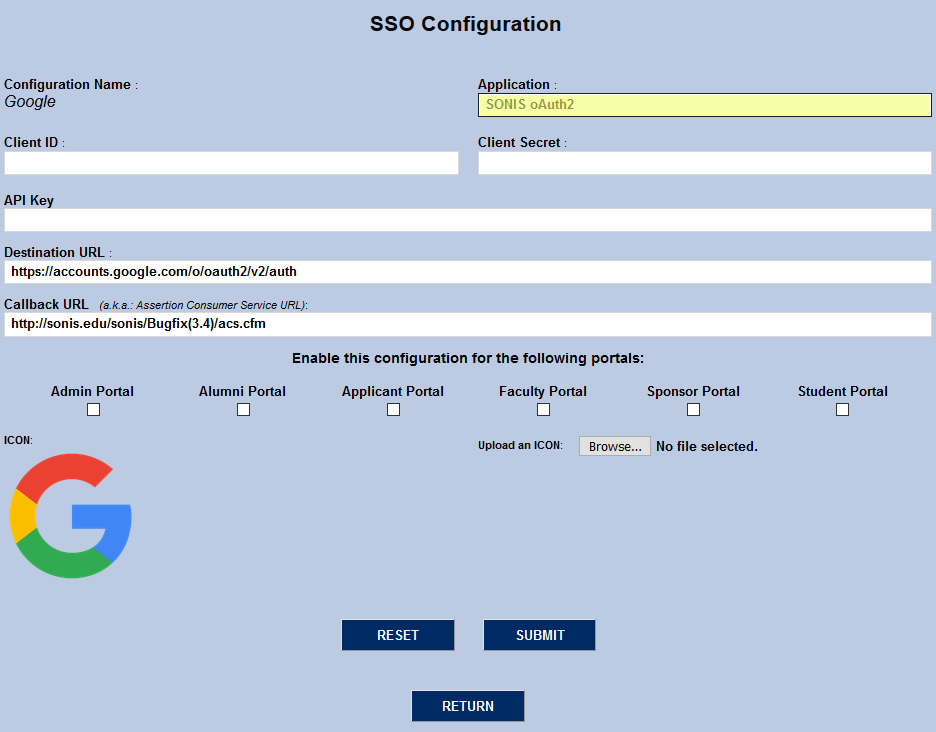Click the Callback URL input field

pos(466,323)
